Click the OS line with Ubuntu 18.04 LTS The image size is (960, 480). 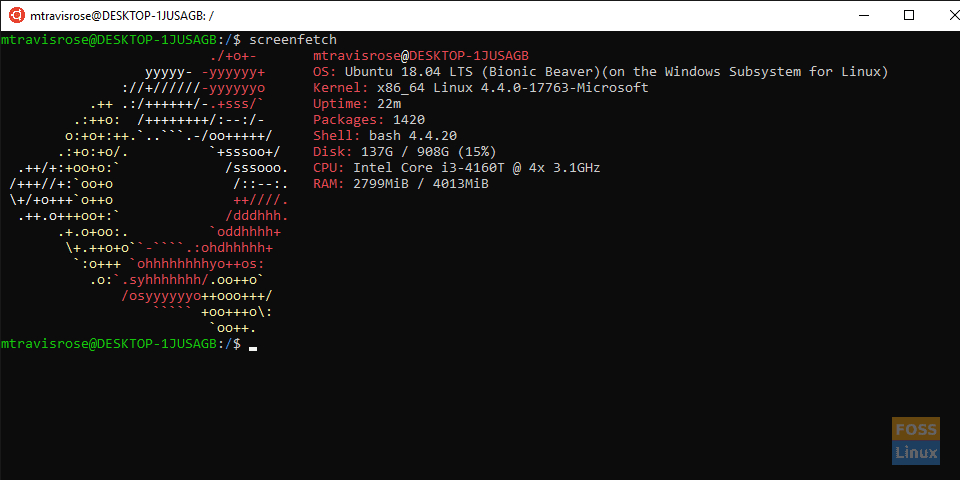point(600,72)
